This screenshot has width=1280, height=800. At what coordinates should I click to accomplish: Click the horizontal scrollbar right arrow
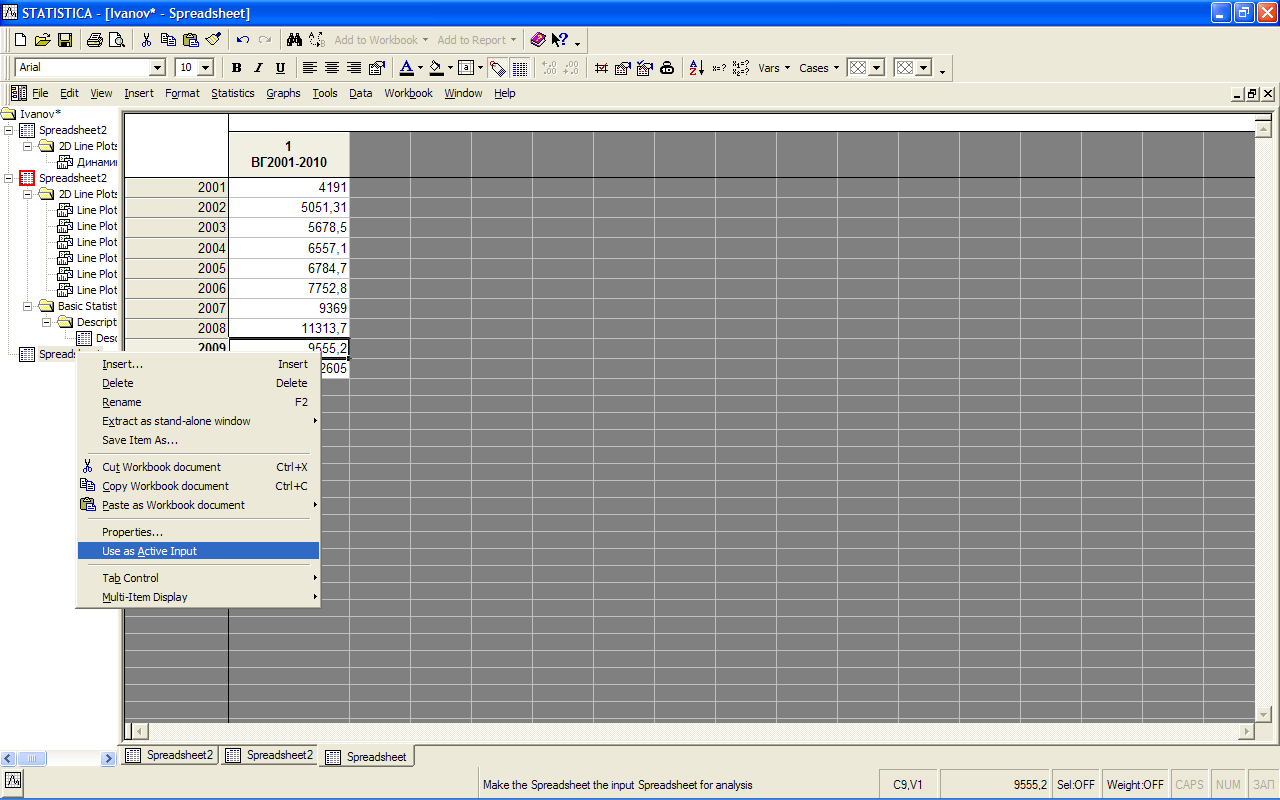1245,732
